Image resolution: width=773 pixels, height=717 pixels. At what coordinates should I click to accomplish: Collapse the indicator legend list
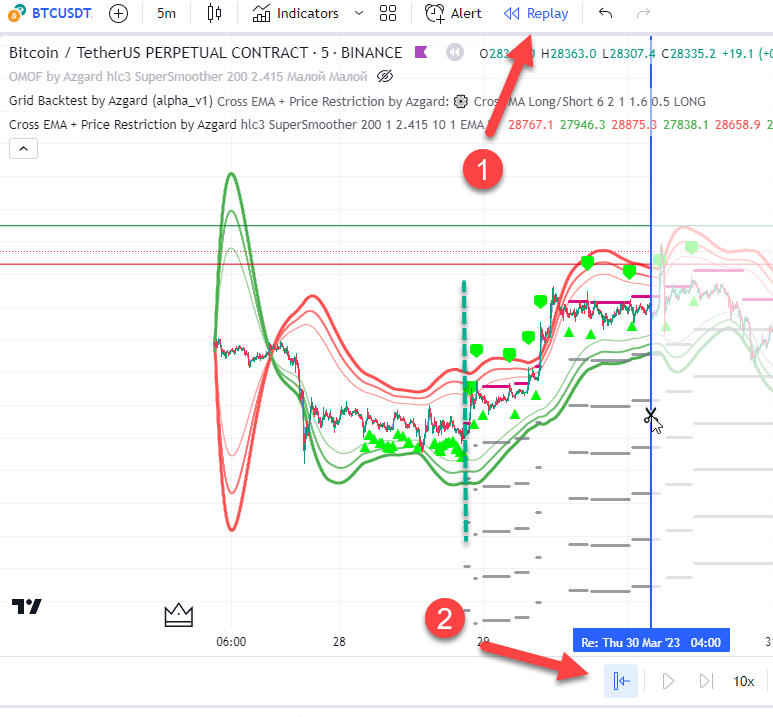23,148
